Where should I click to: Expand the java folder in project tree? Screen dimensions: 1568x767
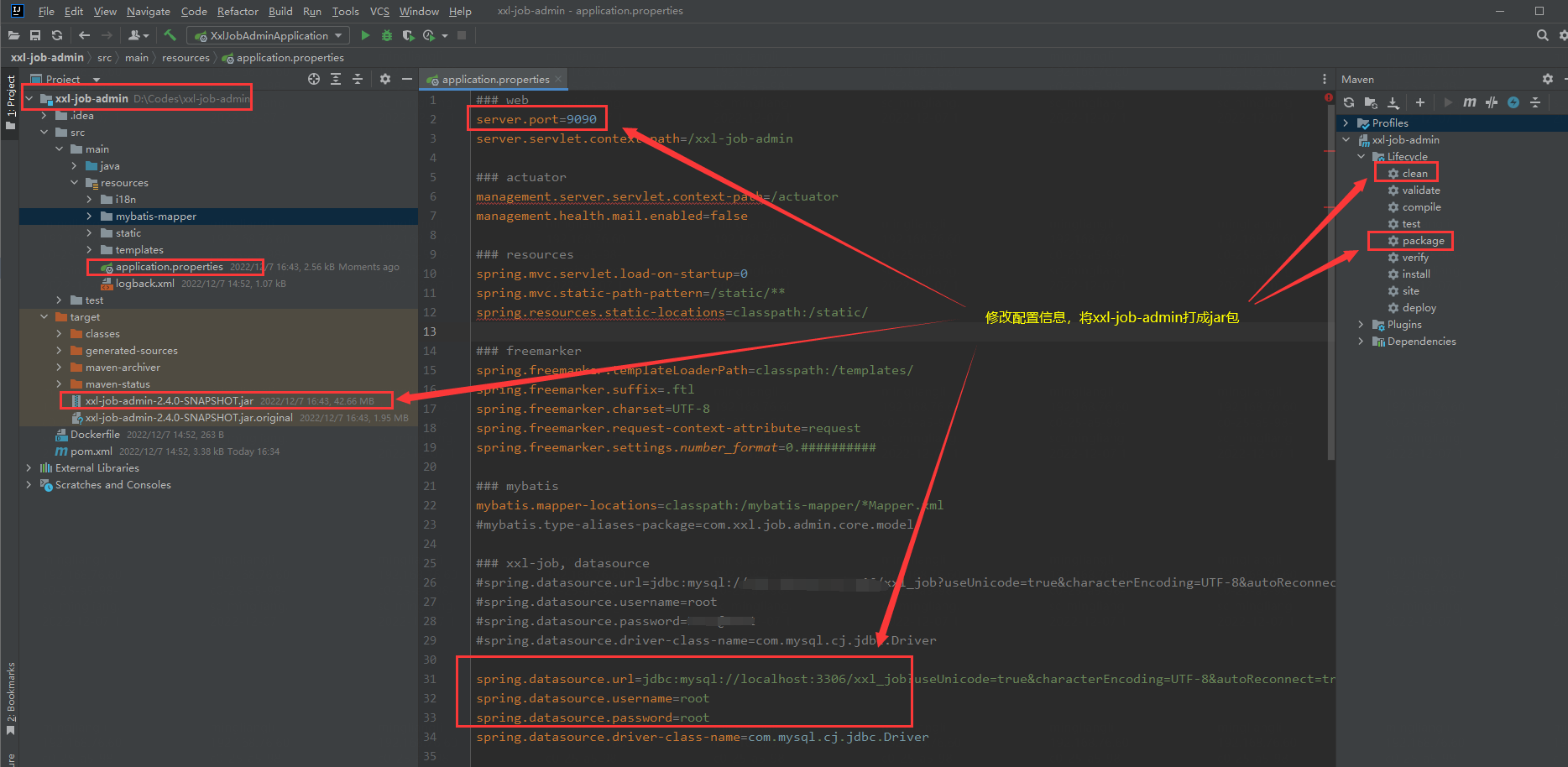click(x=75, y=166)
